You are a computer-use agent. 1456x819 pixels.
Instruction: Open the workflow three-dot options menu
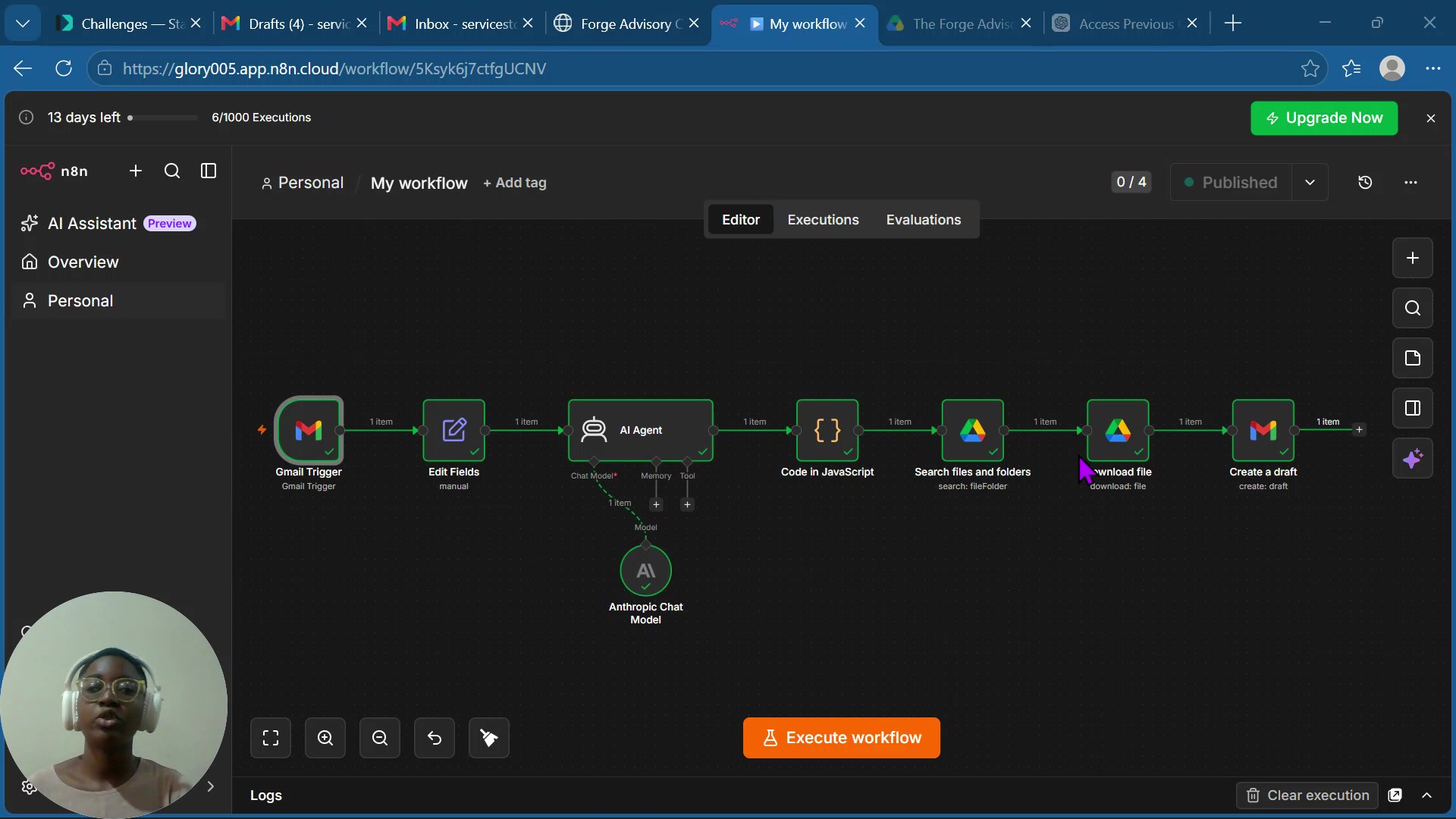coord(1410,182)
